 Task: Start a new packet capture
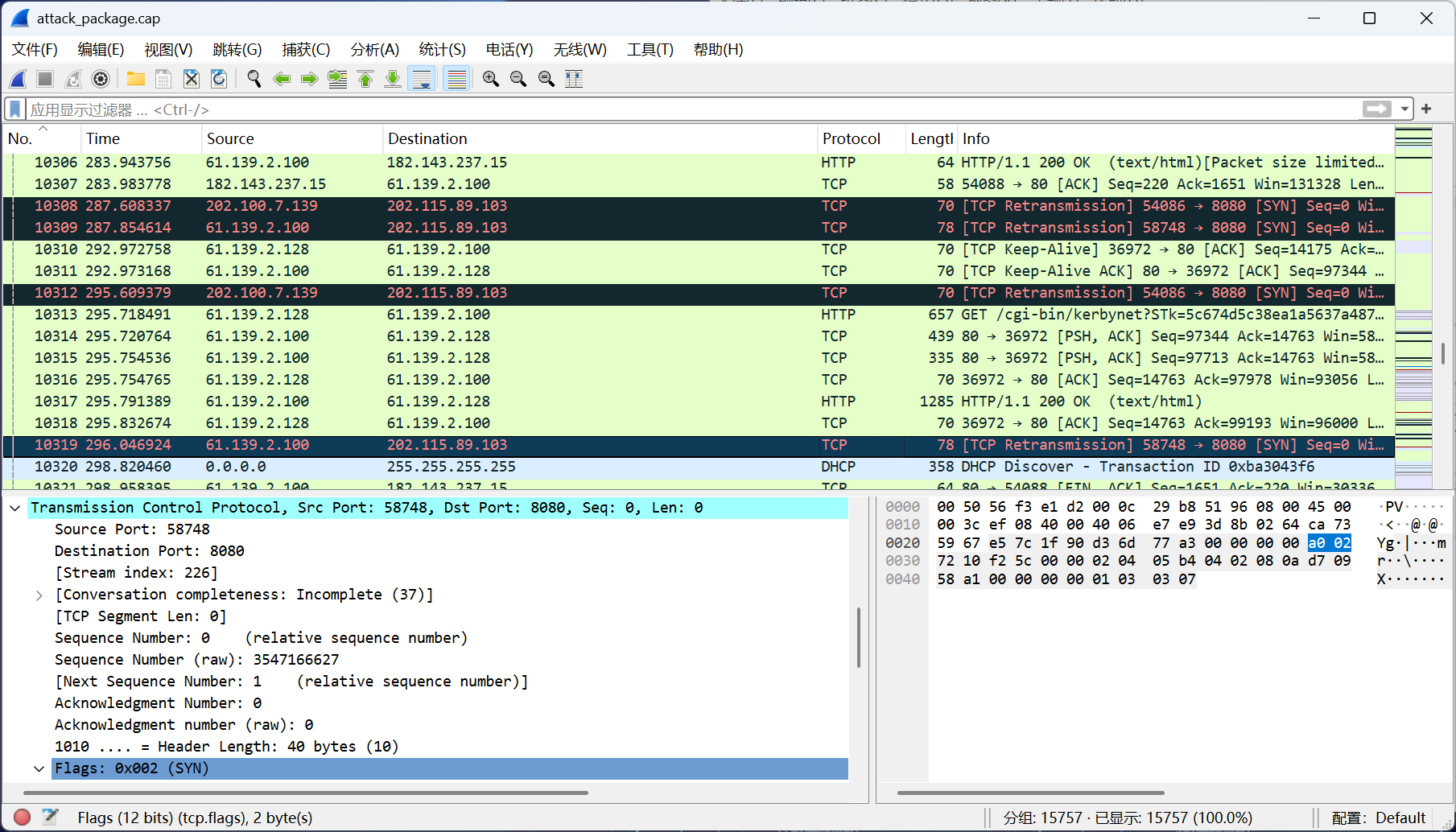click(x=18, y=79)
